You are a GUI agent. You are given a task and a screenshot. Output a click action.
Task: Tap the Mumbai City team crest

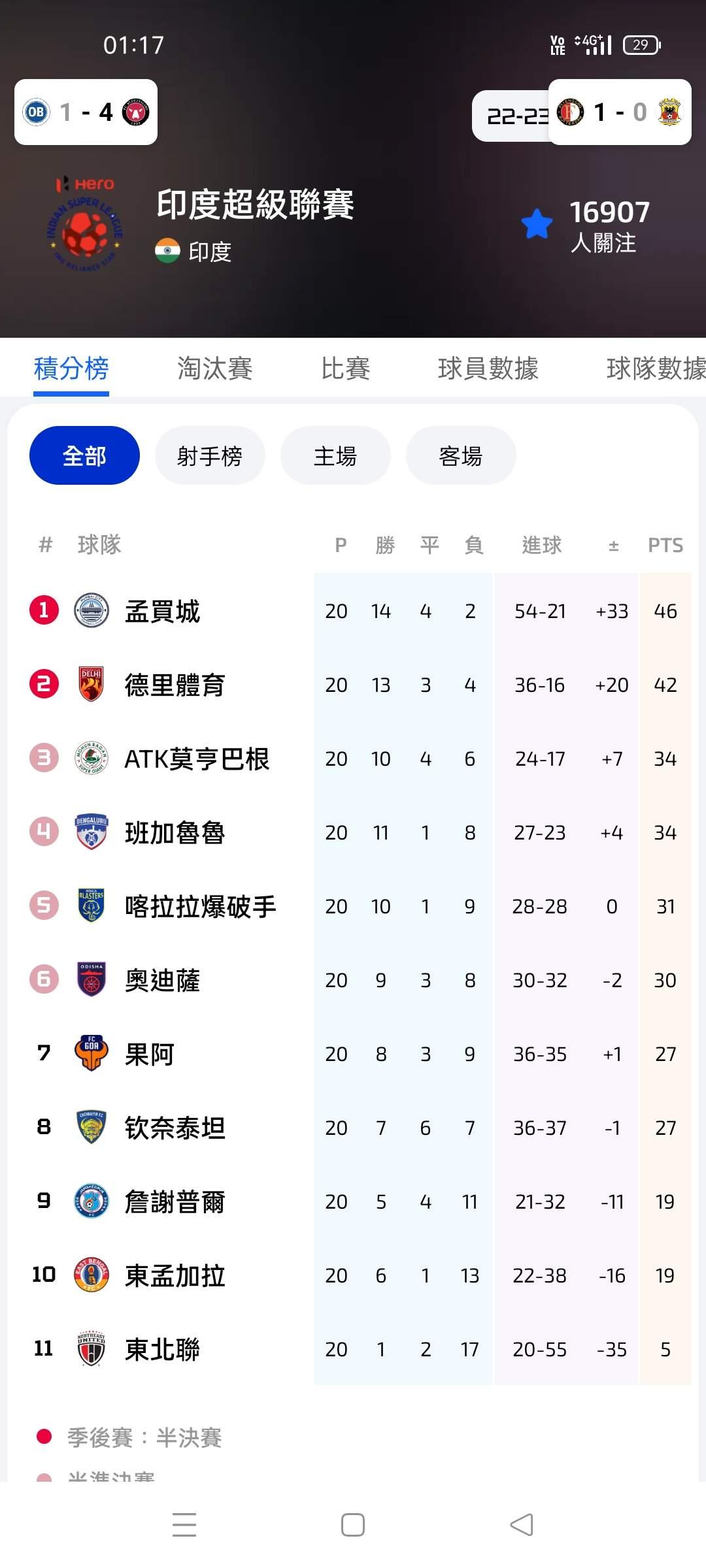point(92,611)
